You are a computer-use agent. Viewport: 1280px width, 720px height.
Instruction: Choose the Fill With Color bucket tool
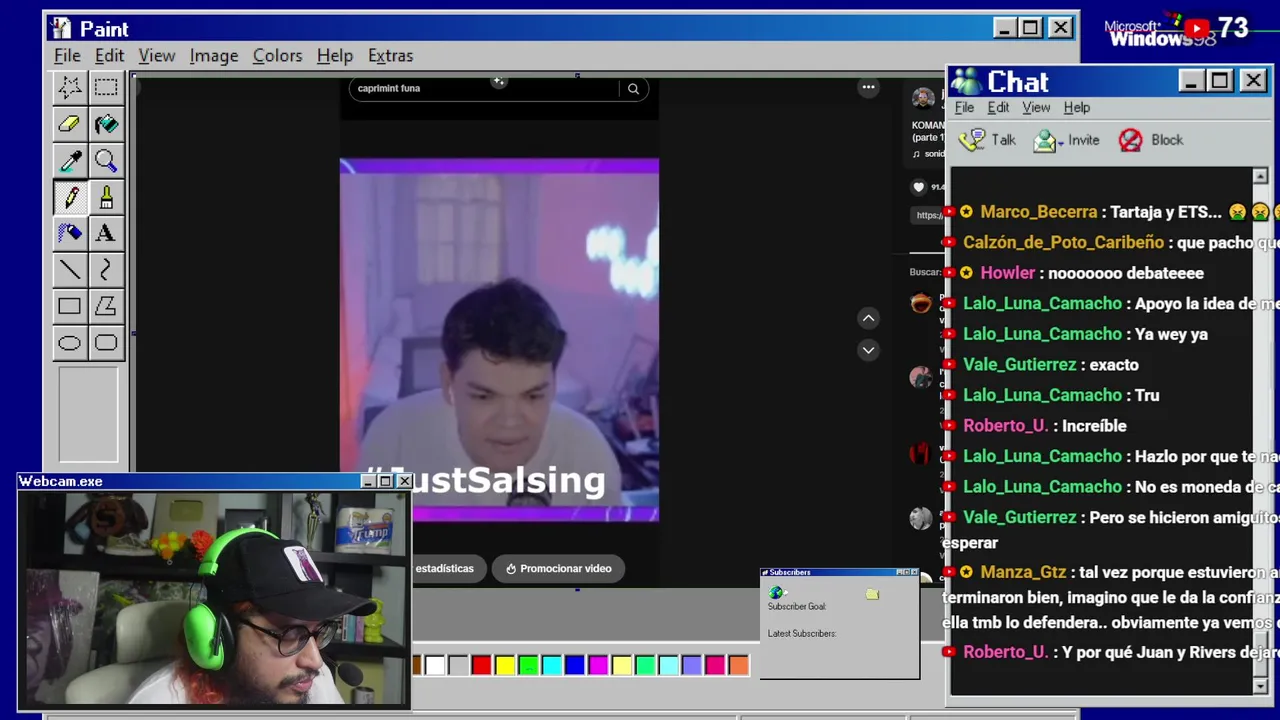pos(105,124)
